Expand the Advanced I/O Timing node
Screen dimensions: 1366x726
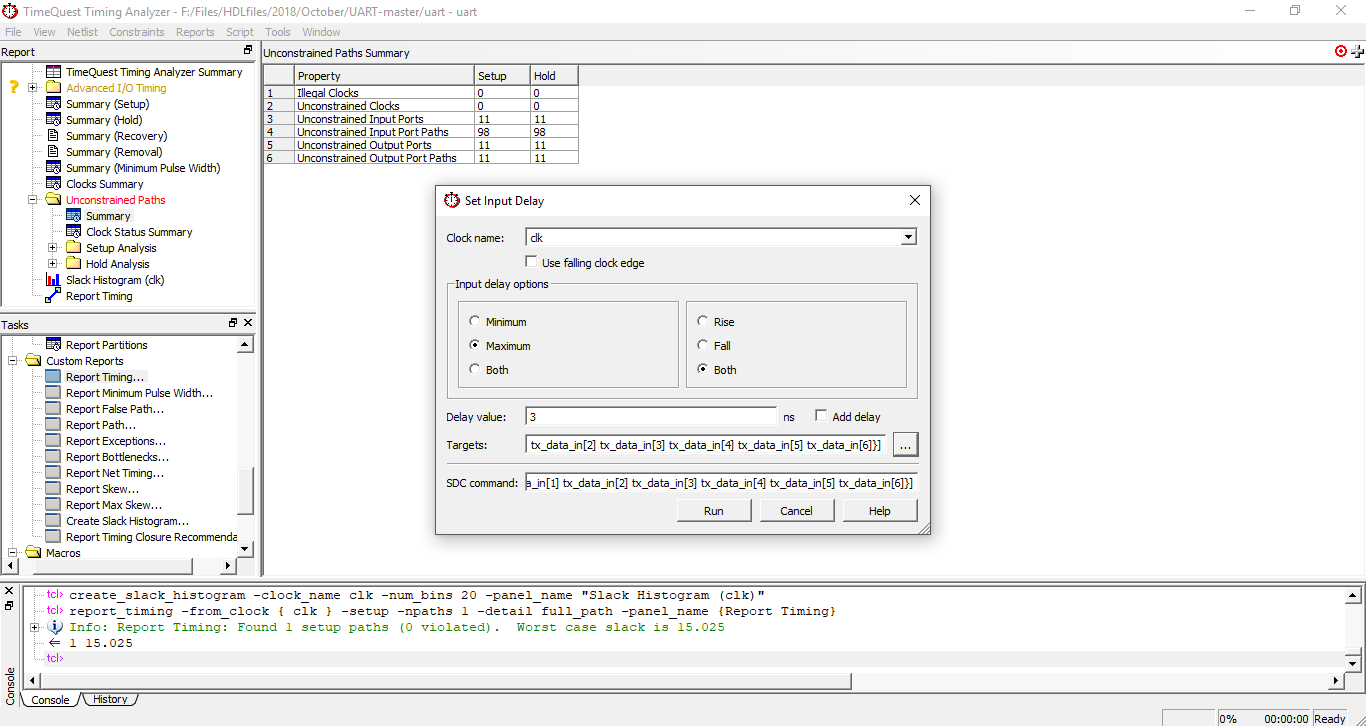[x=33, y=88]
